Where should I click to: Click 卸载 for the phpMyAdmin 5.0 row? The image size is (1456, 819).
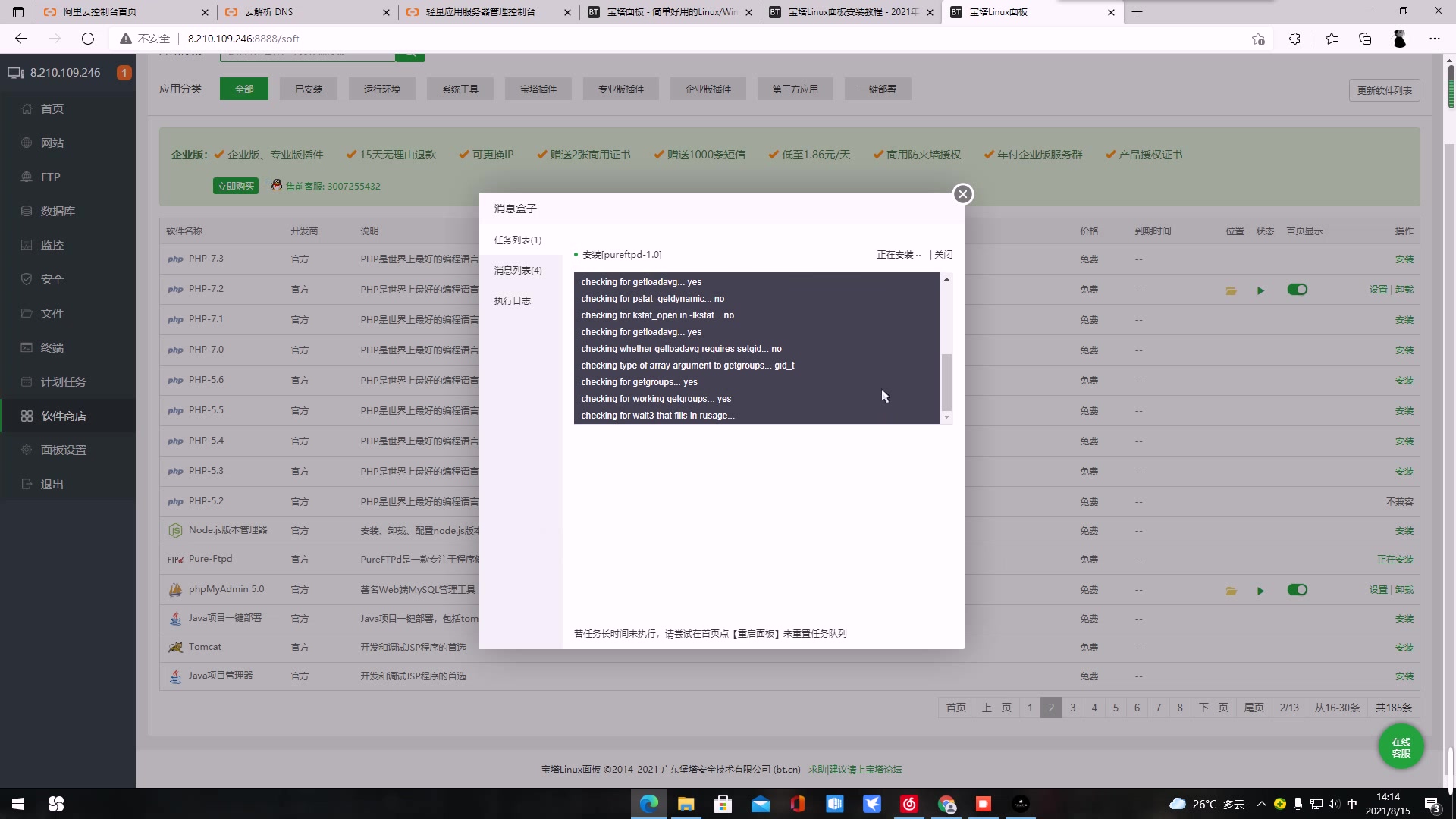pyautogui.click(x=1404, y=590)
